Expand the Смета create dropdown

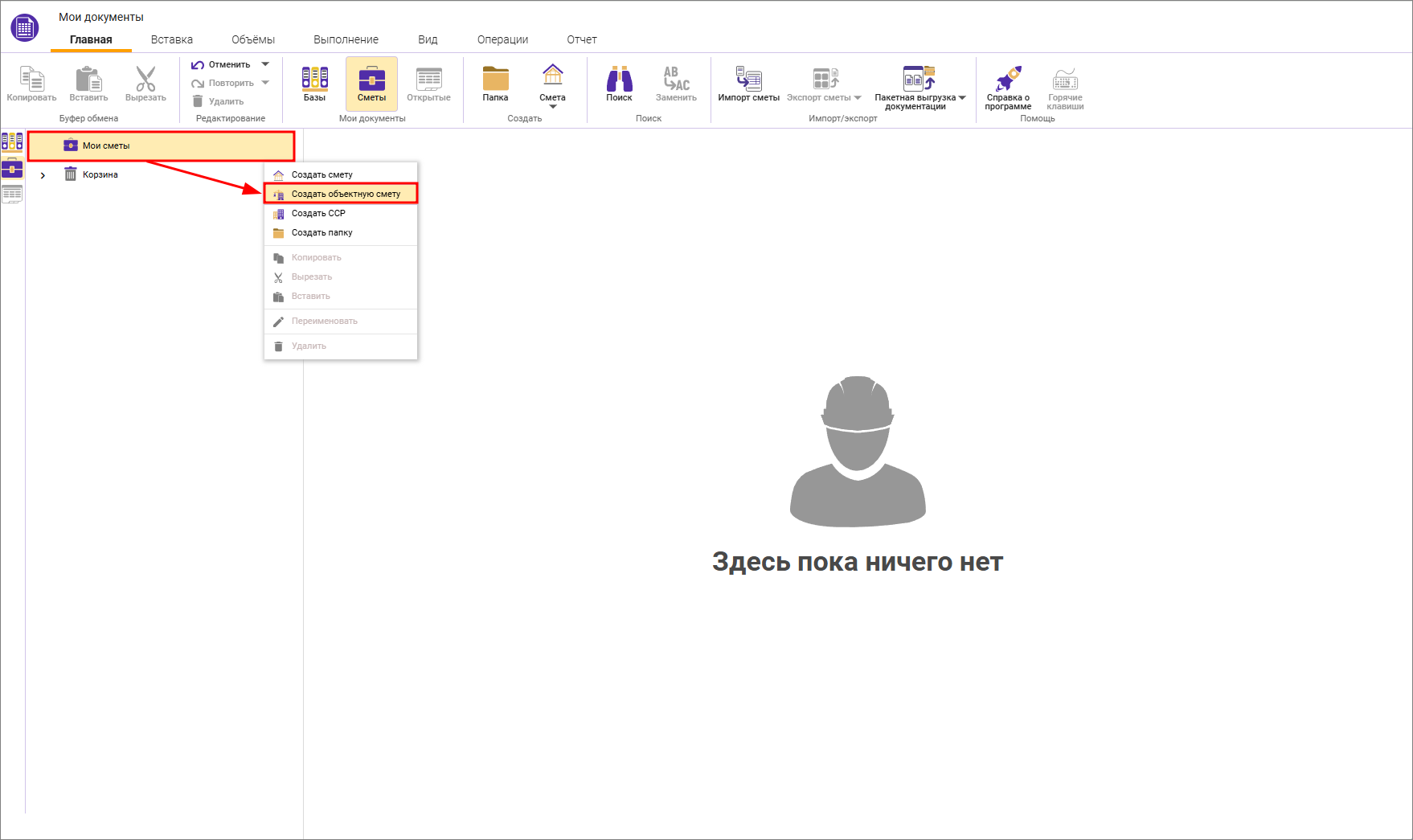pyautogui.click(x=552, y=105)
